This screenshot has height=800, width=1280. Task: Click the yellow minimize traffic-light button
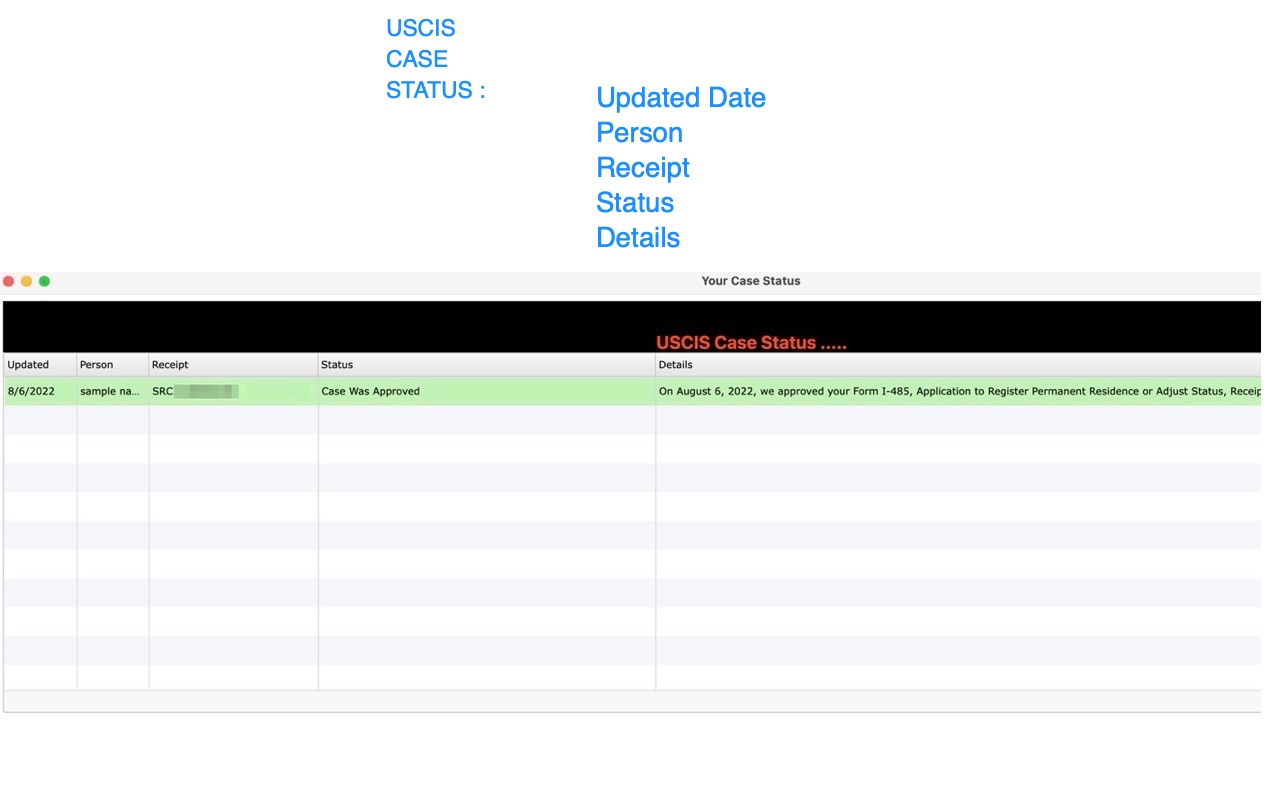[x=26, y=281]
